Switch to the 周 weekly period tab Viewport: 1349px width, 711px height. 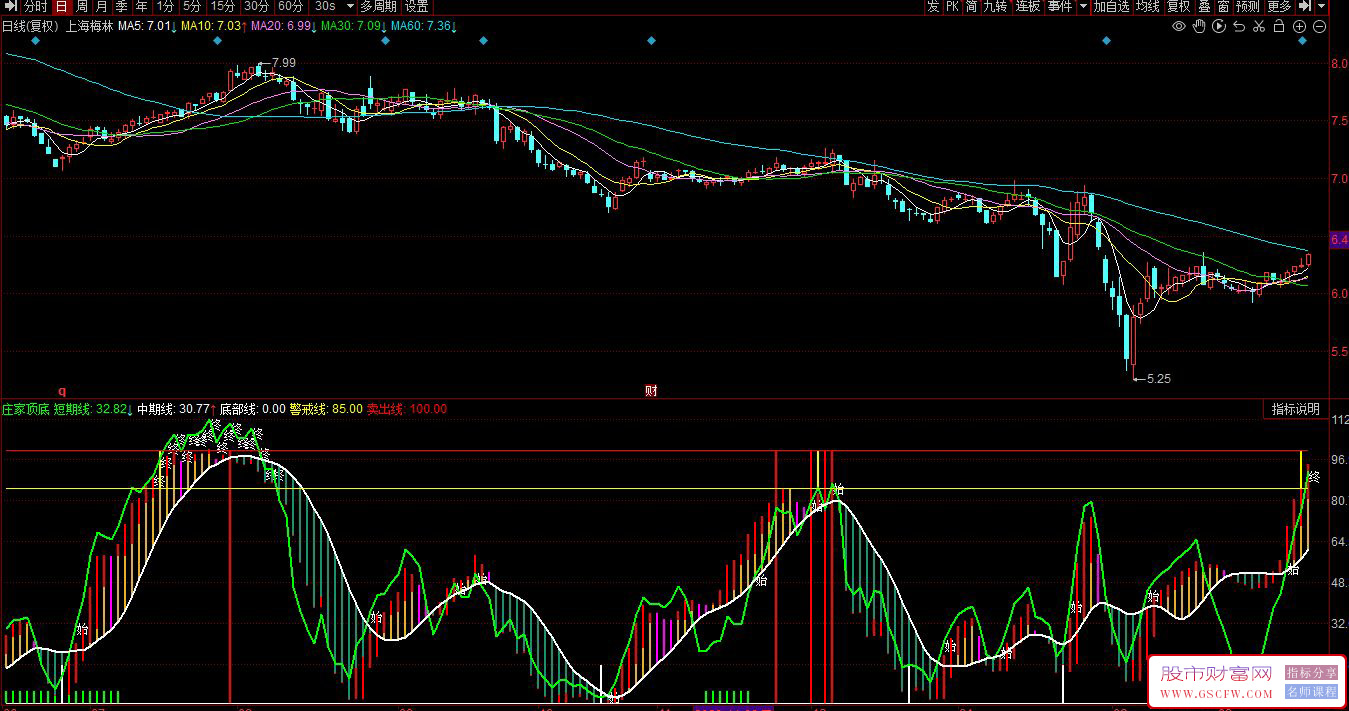click(81, 7)
